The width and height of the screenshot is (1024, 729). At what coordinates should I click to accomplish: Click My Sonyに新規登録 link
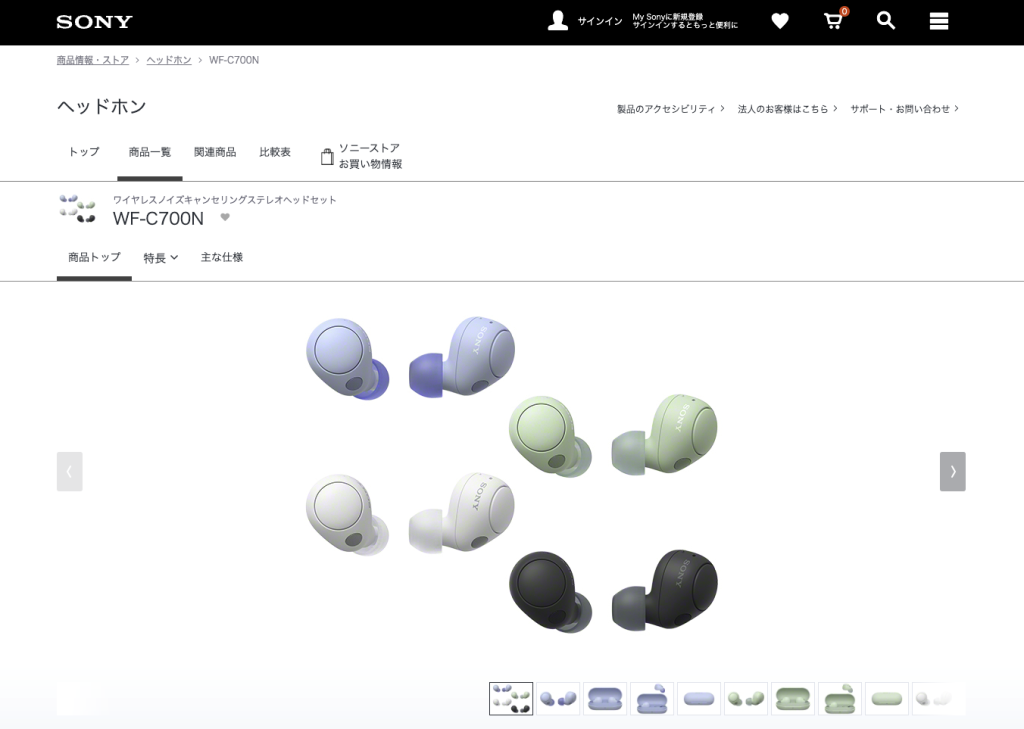click(x=667, y=16)
